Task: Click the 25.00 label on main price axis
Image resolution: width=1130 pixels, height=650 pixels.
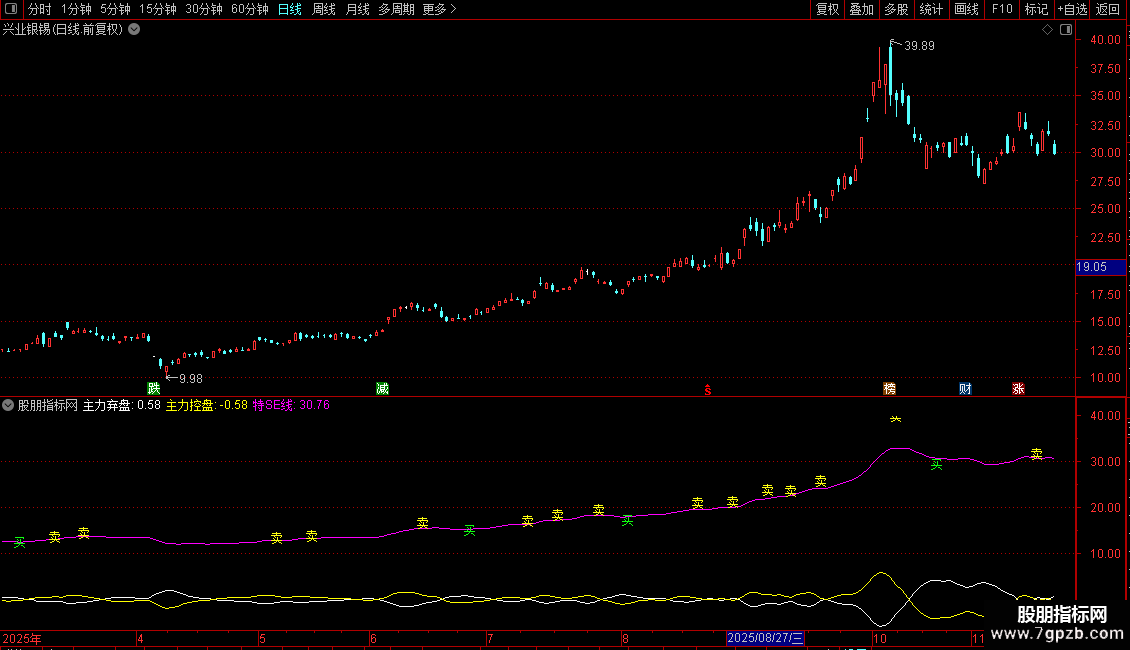Action: coord(1105,209)
